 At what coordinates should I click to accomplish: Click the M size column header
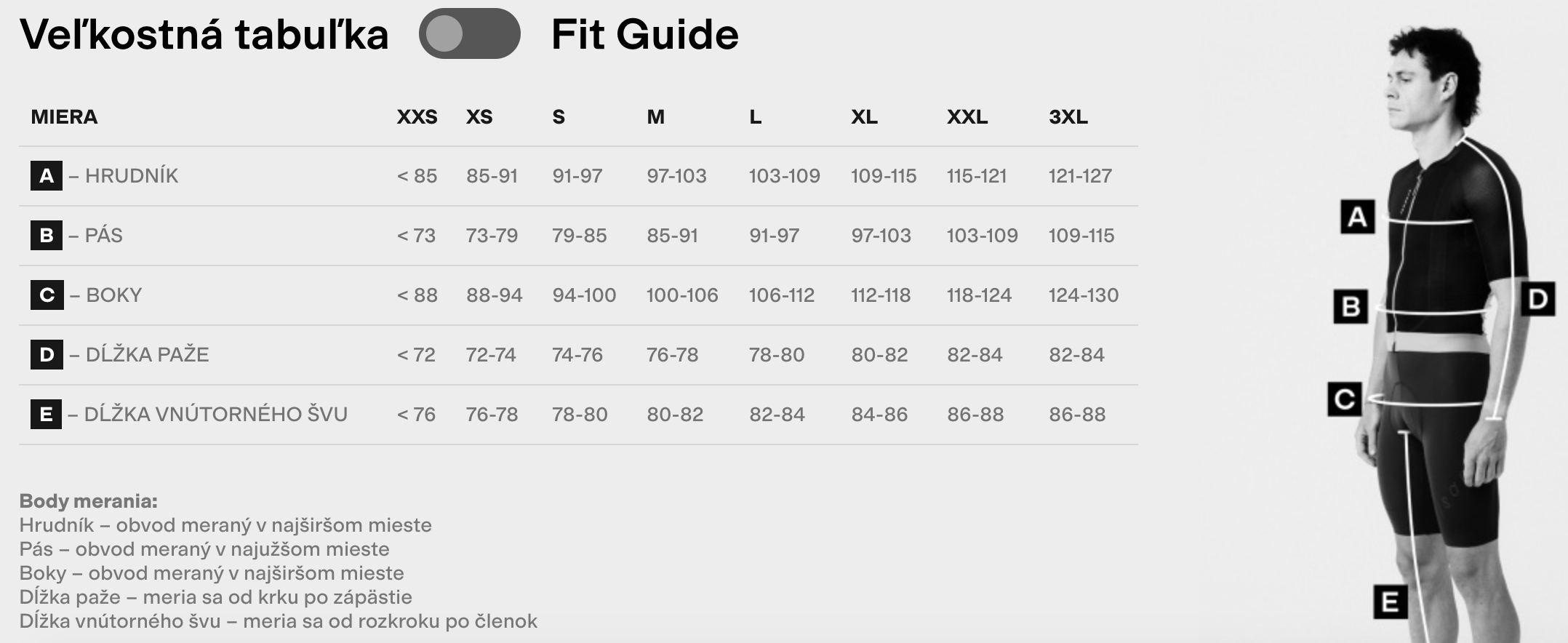pos(656,116)
